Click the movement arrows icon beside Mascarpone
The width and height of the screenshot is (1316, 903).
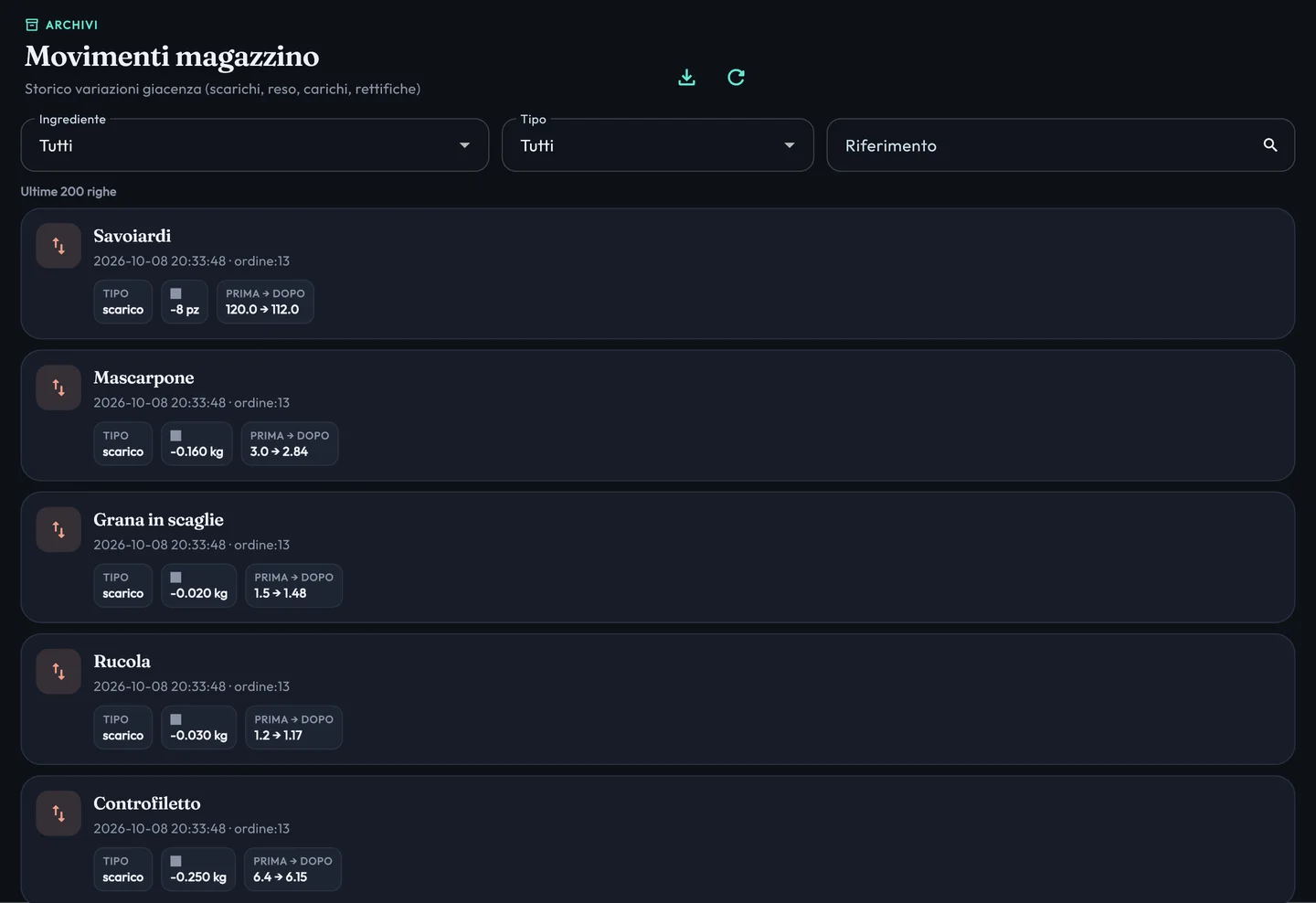pyautogui.click(x=58, y=388)
